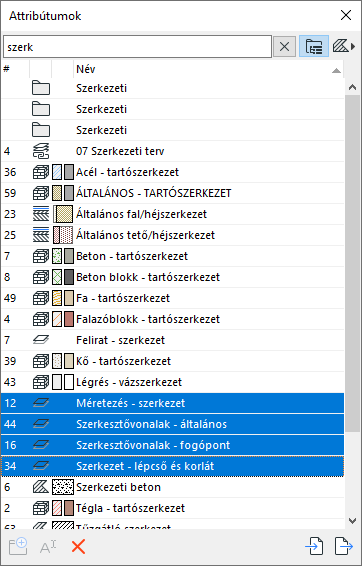Click the building material icon of 'Légrés - vázszerkezet'
Image resolution: width=362 pixels, height=566 pixels.
40,382
